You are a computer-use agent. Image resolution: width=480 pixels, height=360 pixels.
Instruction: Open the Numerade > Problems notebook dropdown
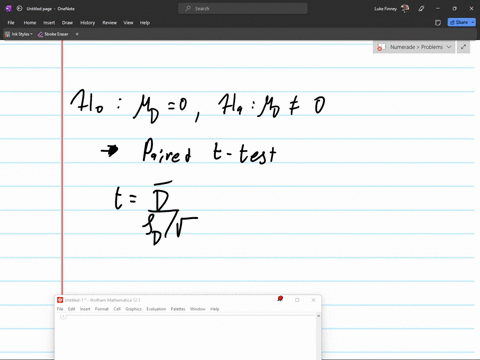[414, 47]
